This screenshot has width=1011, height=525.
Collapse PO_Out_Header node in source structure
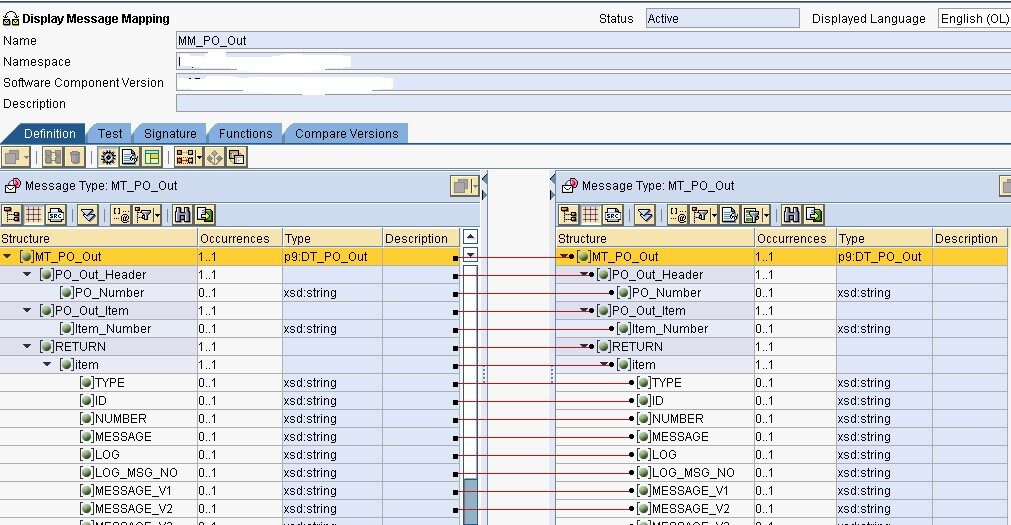coord(28,275)
